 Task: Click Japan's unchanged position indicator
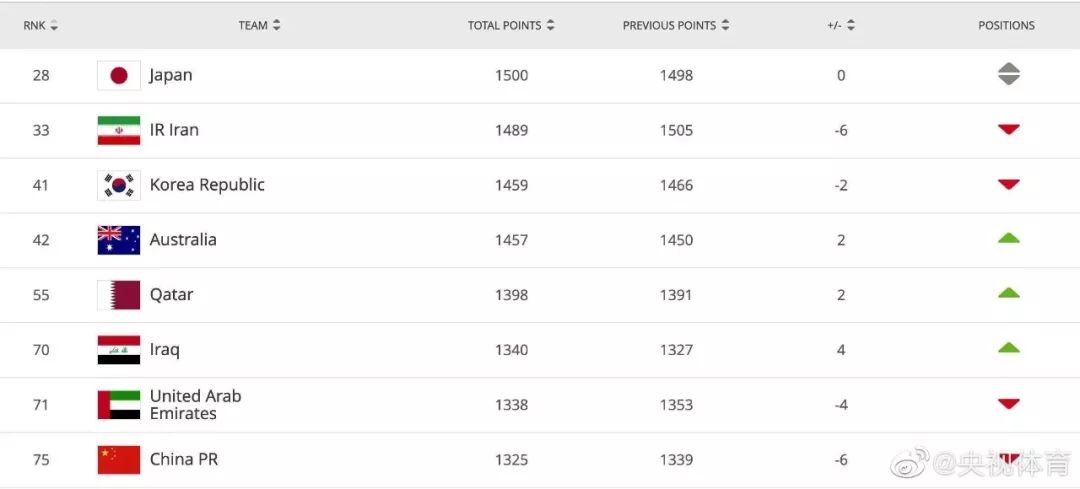(1008, 74)
